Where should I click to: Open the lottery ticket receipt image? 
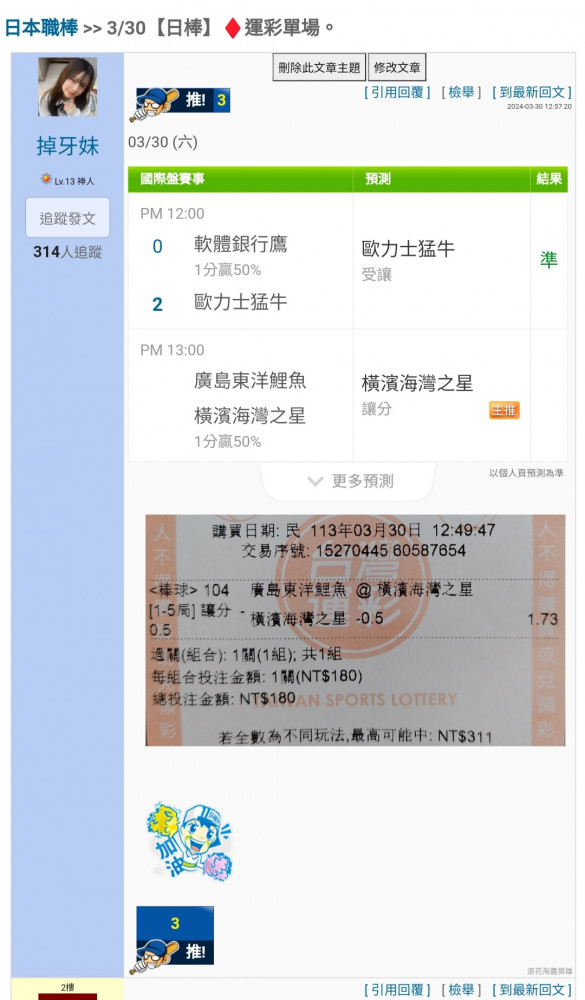coord(355,630)
